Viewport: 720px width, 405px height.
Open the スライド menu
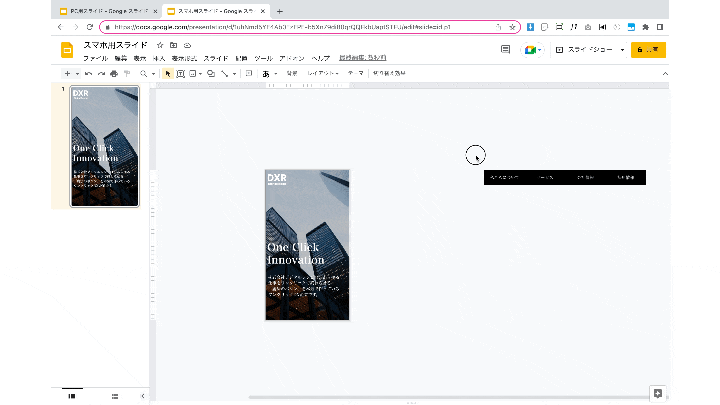pos(215,59)
